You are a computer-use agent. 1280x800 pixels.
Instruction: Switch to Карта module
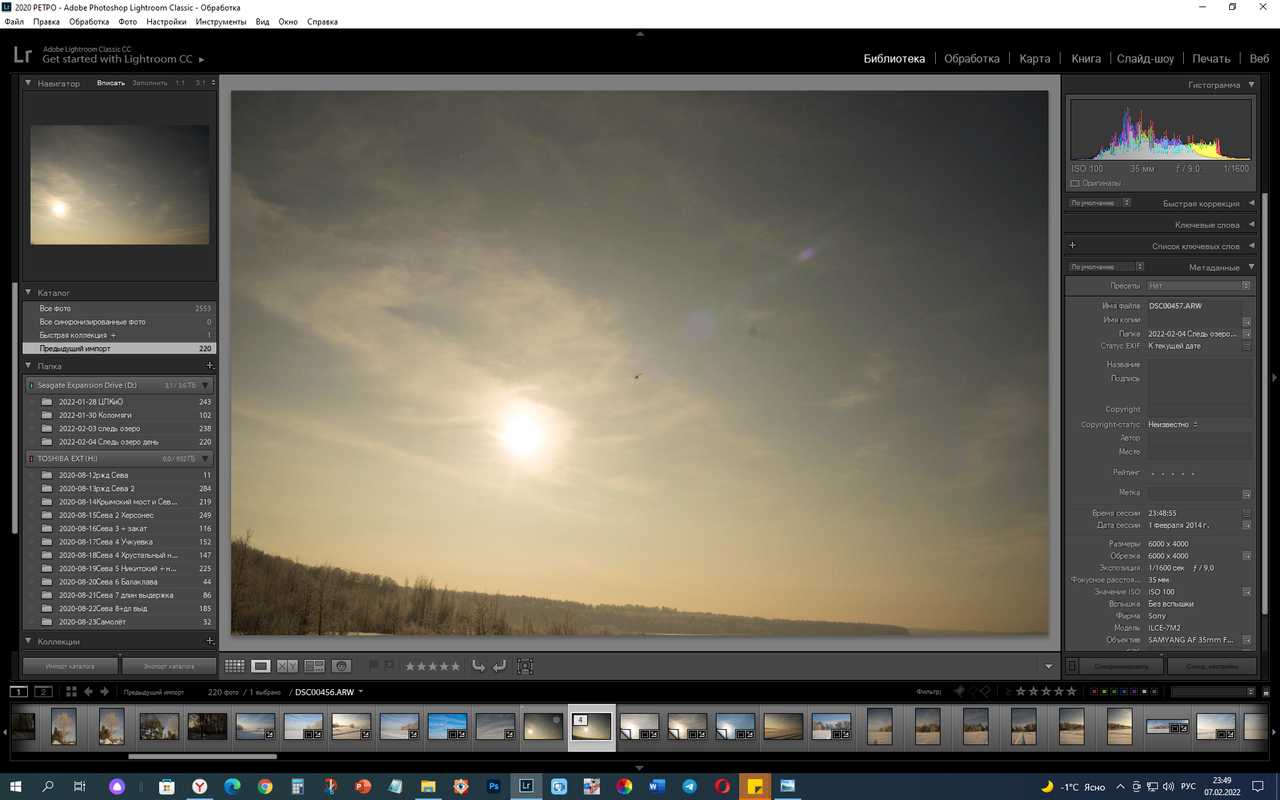point(1035,58)
